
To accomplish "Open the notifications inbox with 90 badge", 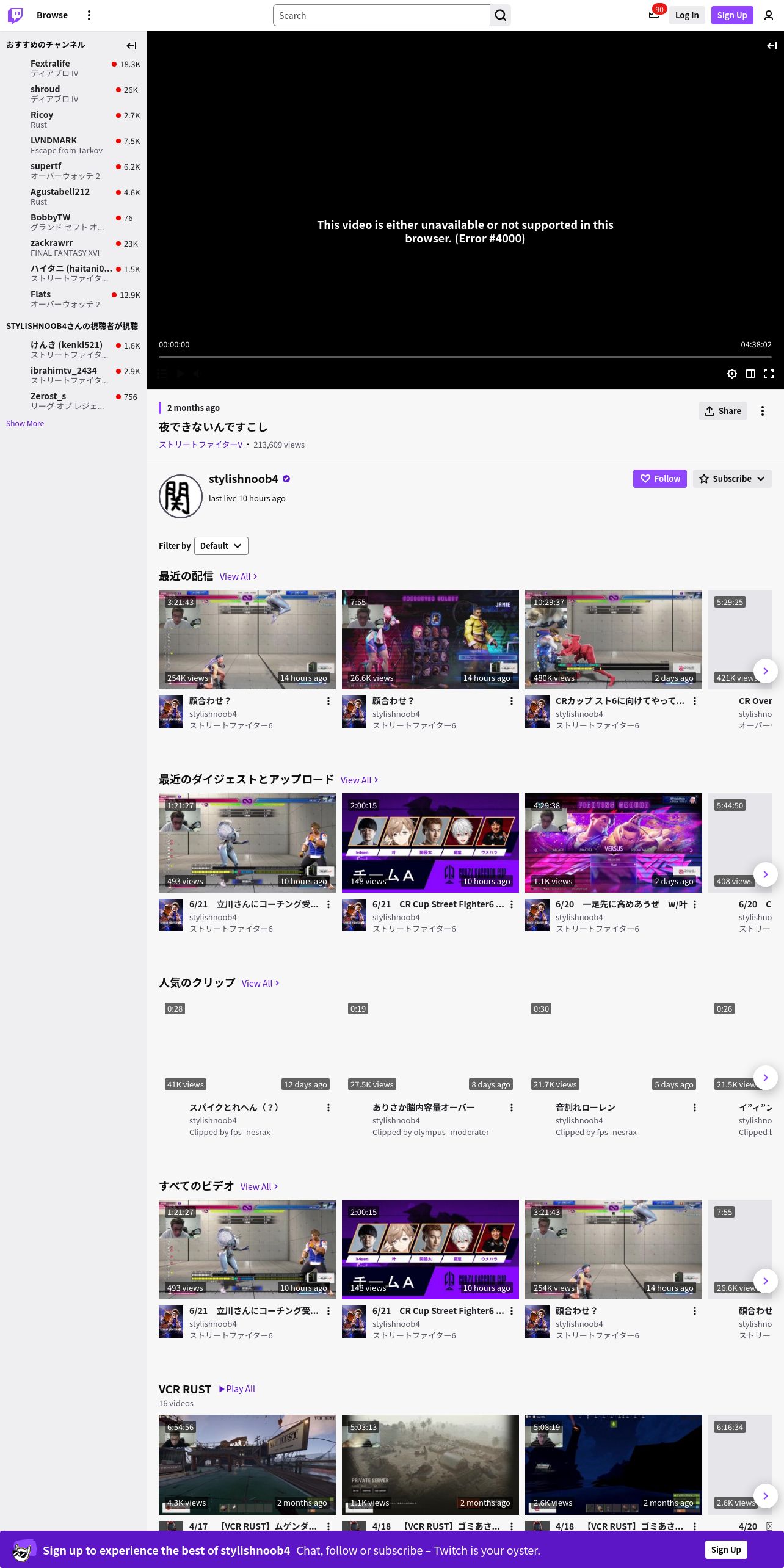I will [654, 15].
